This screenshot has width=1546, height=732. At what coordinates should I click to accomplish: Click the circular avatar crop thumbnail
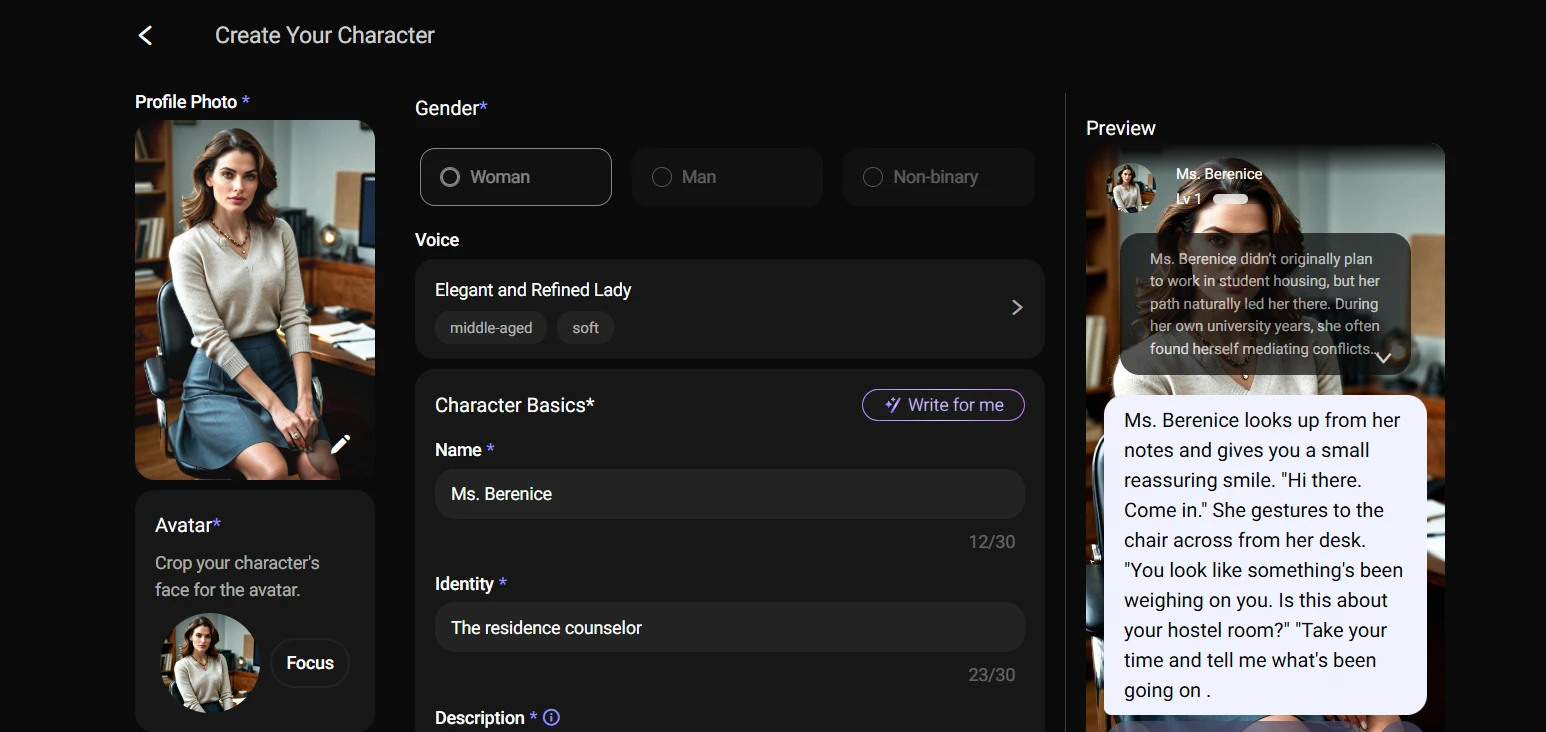[209, 662]
